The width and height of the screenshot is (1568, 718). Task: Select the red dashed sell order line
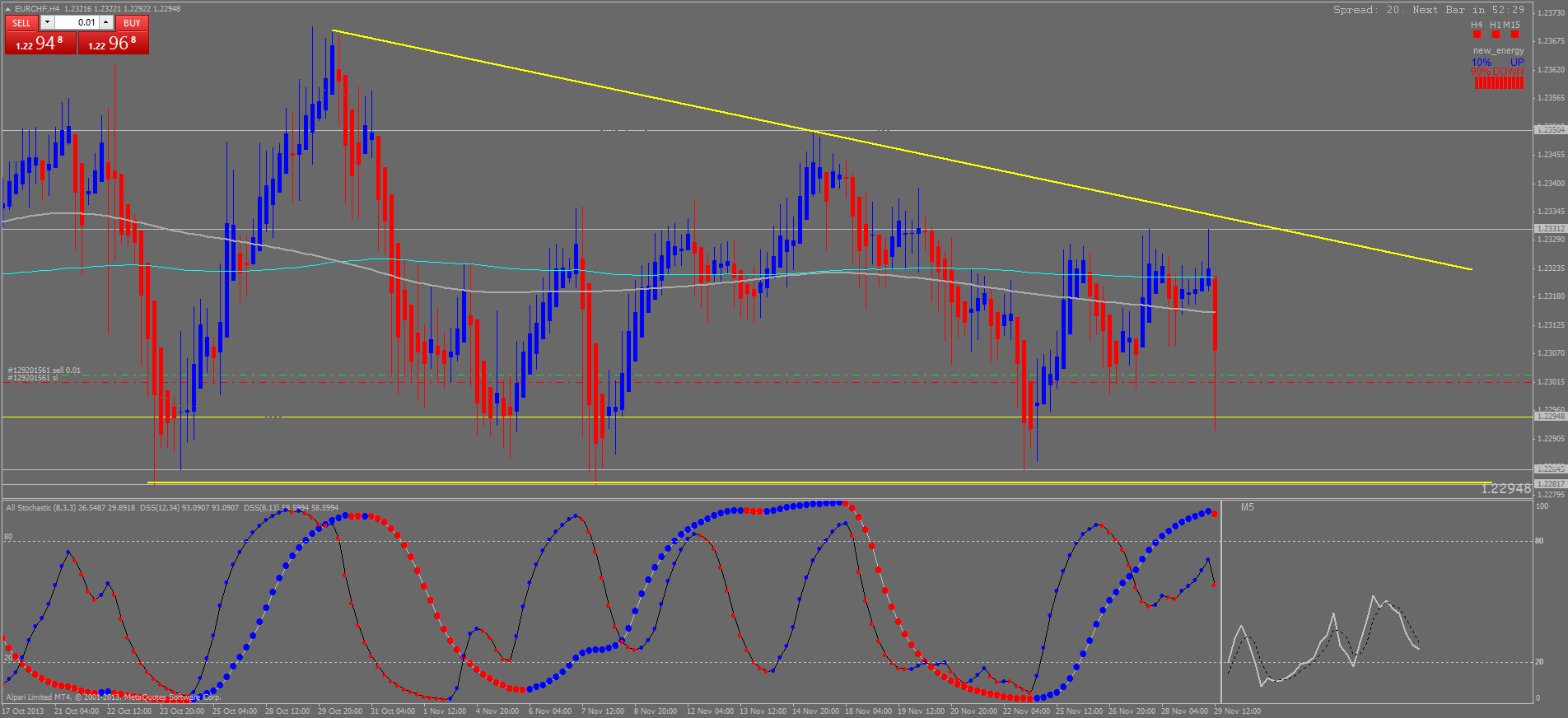coord(766,383)
